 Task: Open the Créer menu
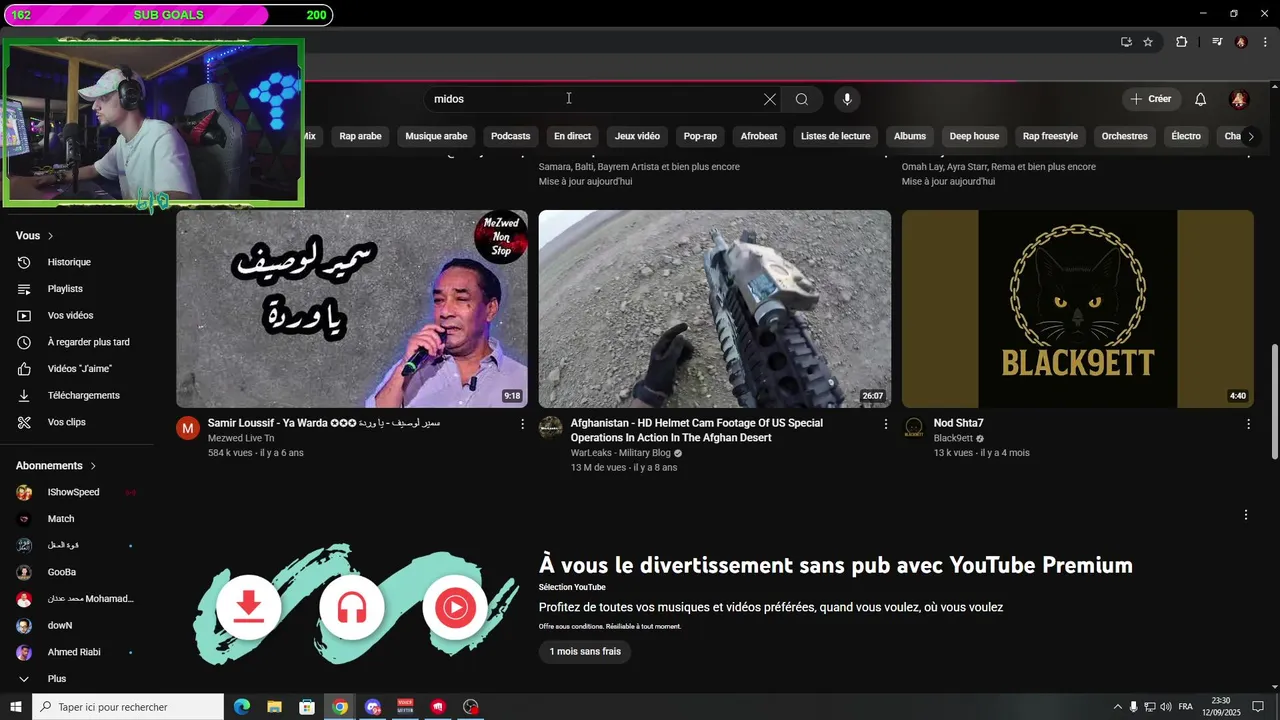(x=1151, y=99)
